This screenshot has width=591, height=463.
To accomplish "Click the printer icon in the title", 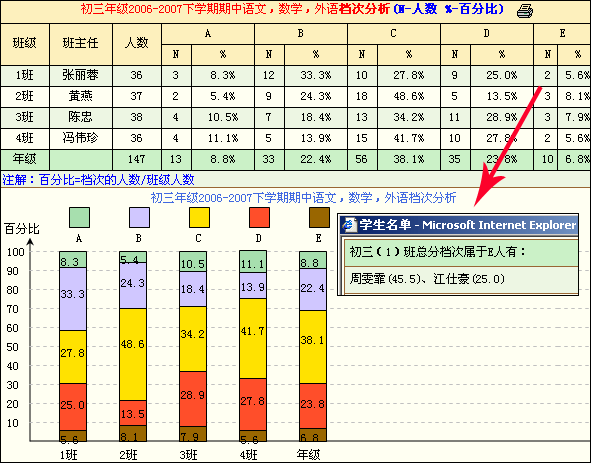I will pyautogui.click(x=525, y=11).
